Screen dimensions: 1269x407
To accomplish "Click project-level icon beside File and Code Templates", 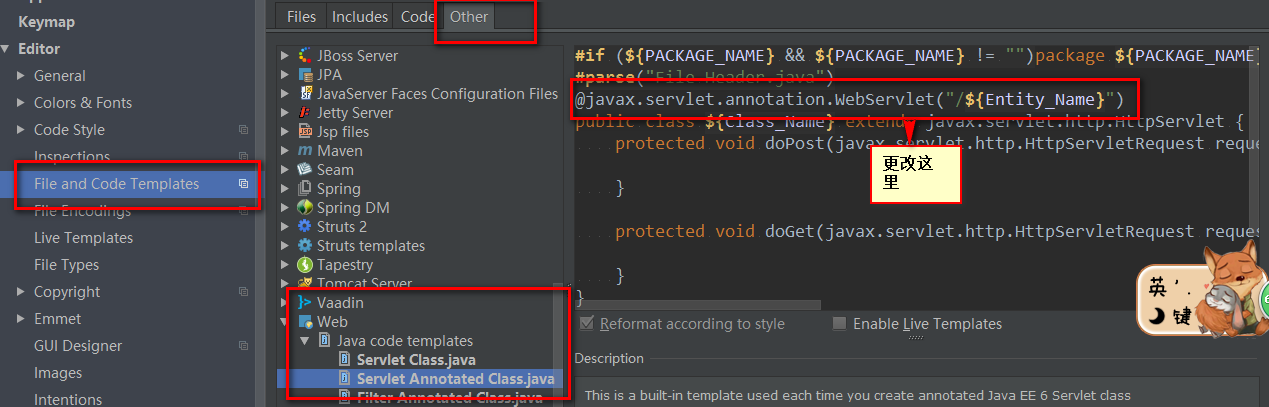I will point(243,184).
